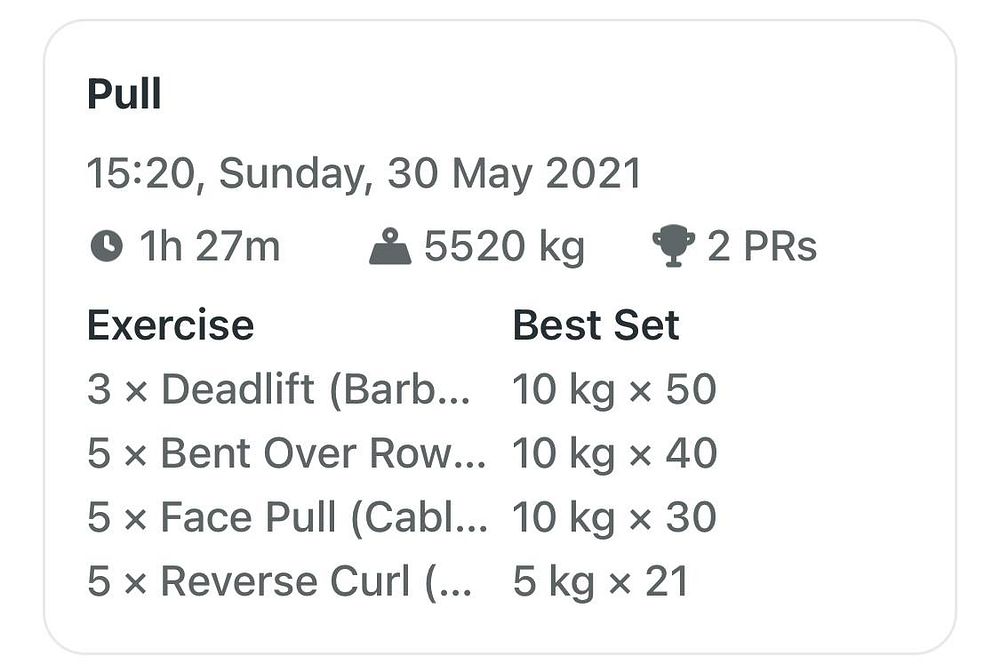Viewport: 1000px width, 665px height.
Task: Click best set 5 kg × 21
Action: 601,581
